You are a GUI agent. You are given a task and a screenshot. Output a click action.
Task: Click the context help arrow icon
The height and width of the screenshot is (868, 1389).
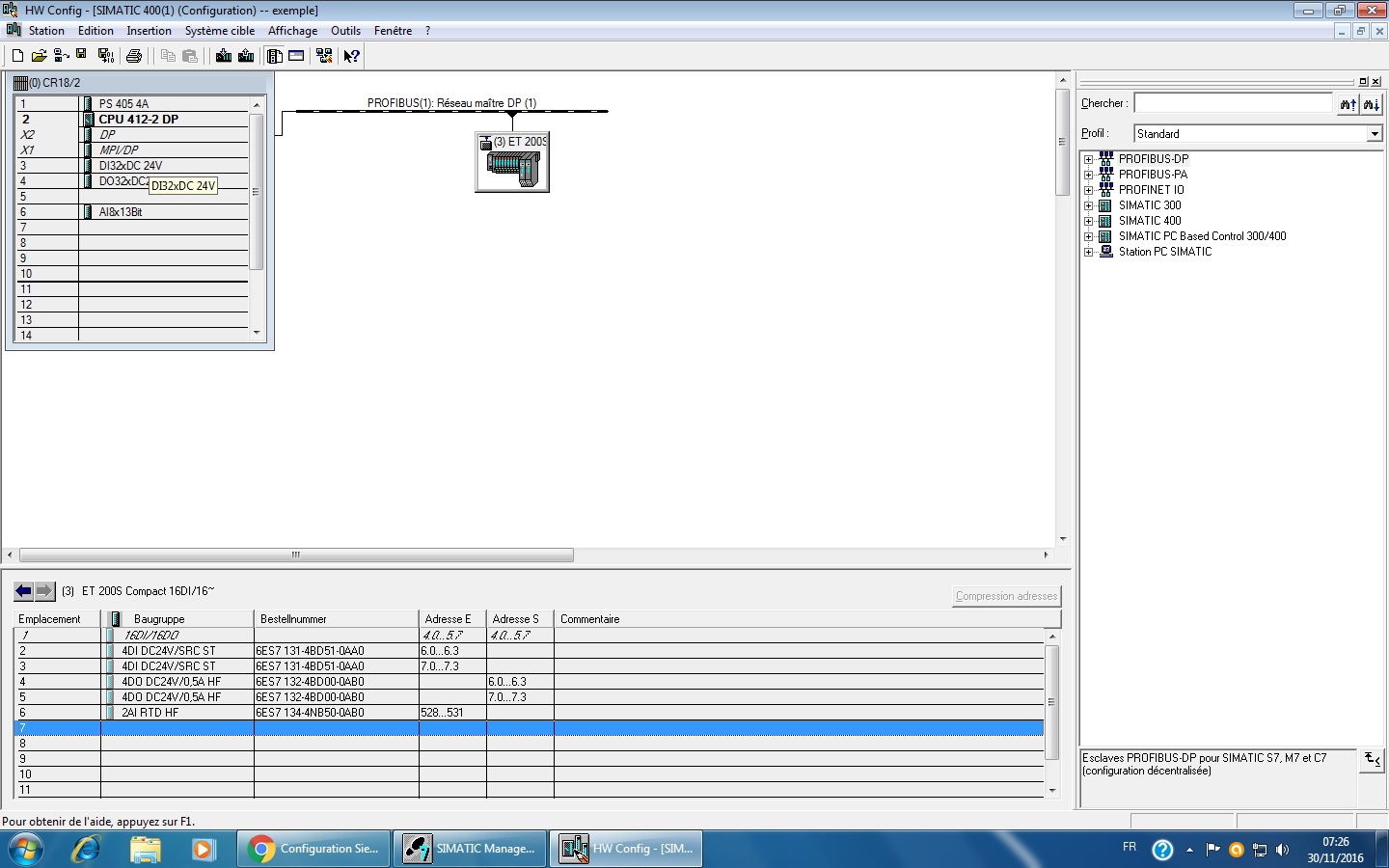coord(351,56)
